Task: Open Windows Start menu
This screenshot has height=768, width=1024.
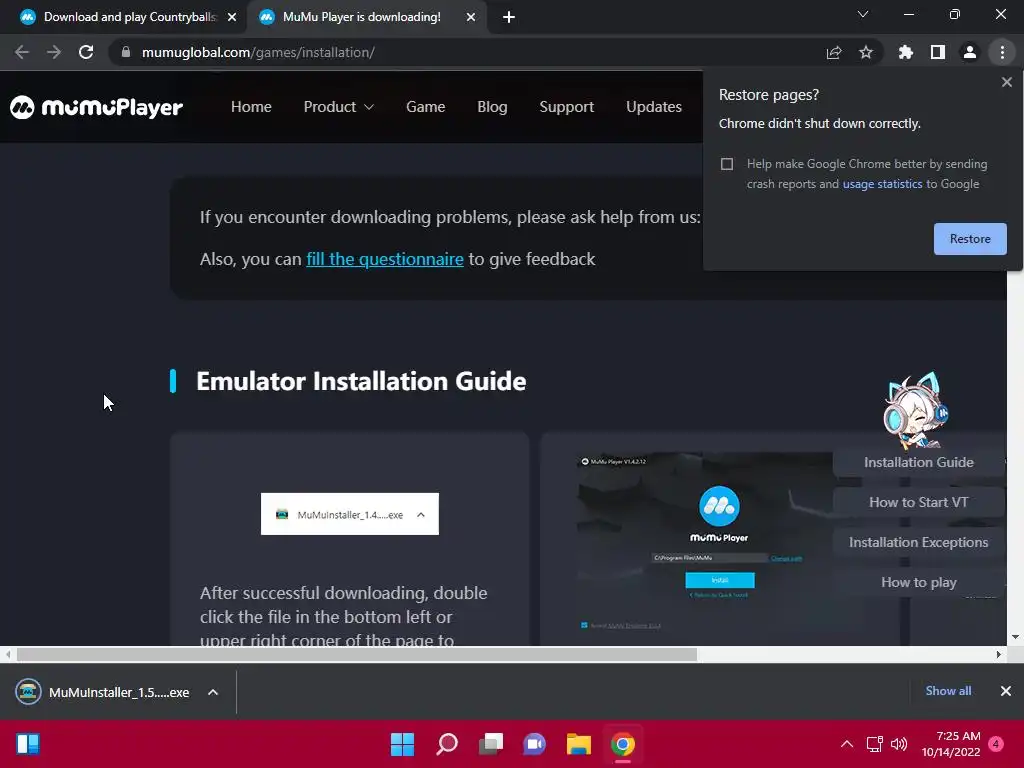Action: (x=402, y=744)
